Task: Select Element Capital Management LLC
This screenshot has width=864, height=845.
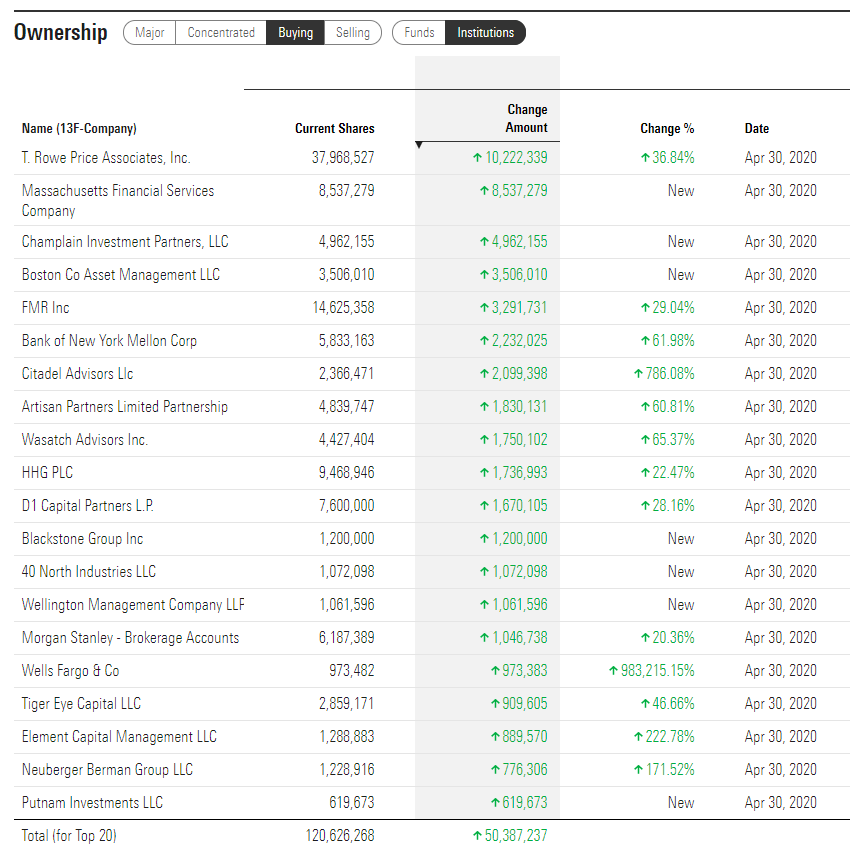Action: [x=119, y=736]
